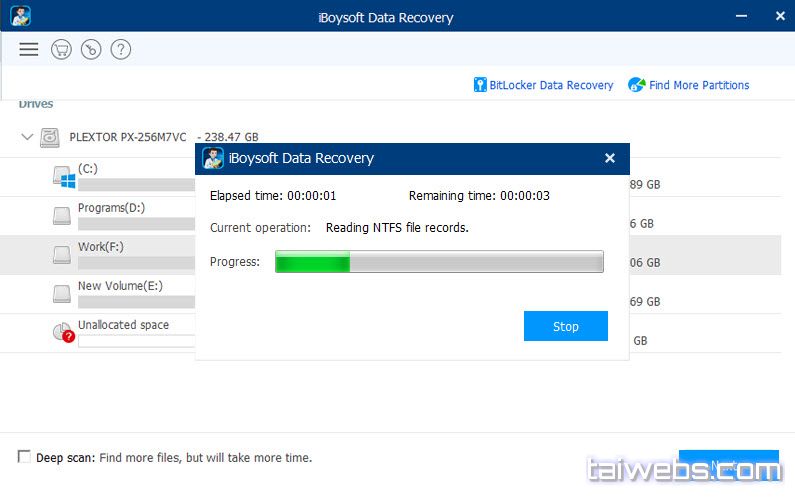Click the BitLocker Data Recovery icon

point(480,85)
